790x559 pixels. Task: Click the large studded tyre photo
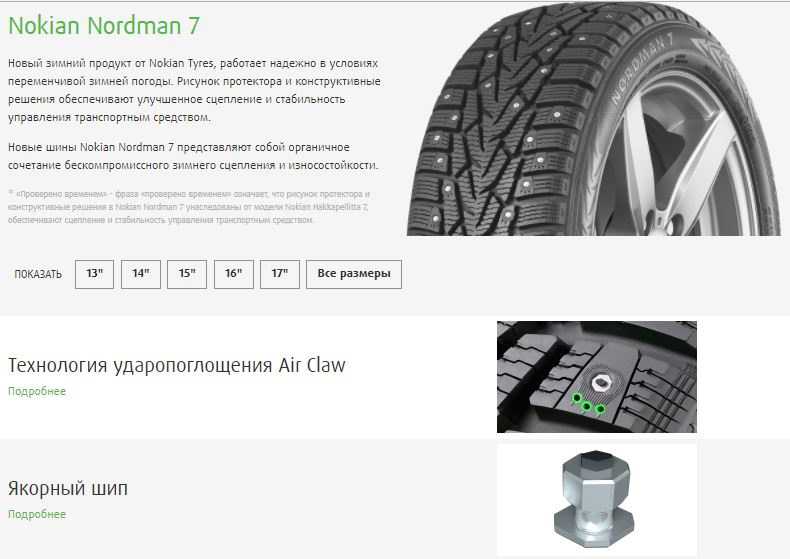tap(594, 119)
